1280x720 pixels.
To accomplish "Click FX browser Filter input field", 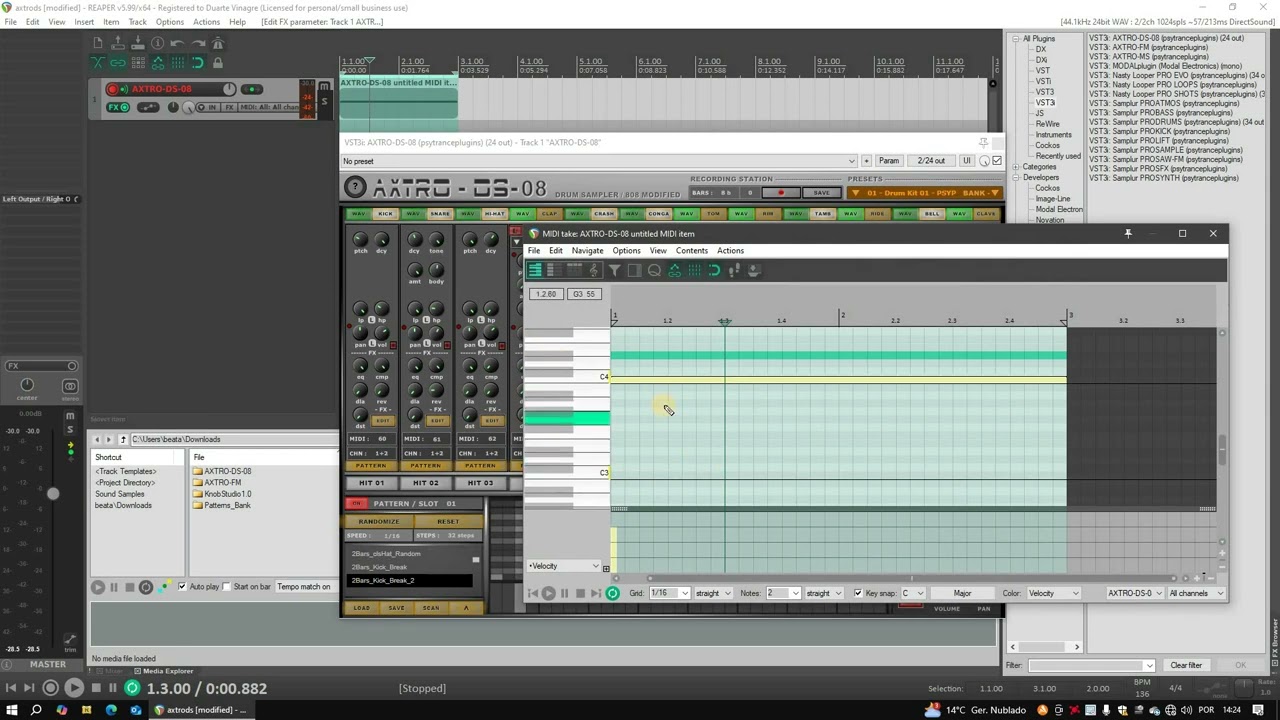I will click(x=1091, y=665).
